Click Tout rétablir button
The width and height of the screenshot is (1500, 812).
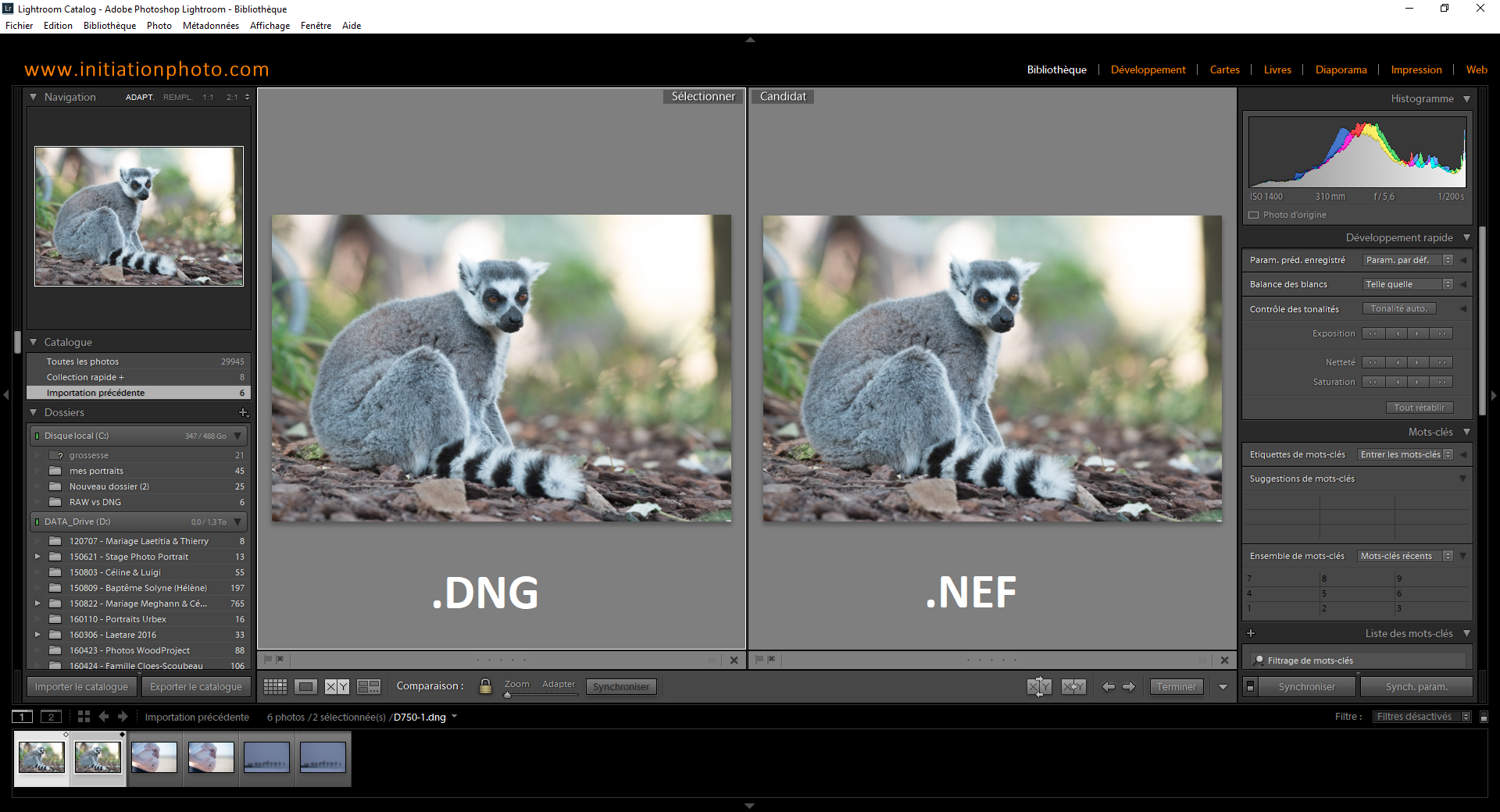[1419, 408]
